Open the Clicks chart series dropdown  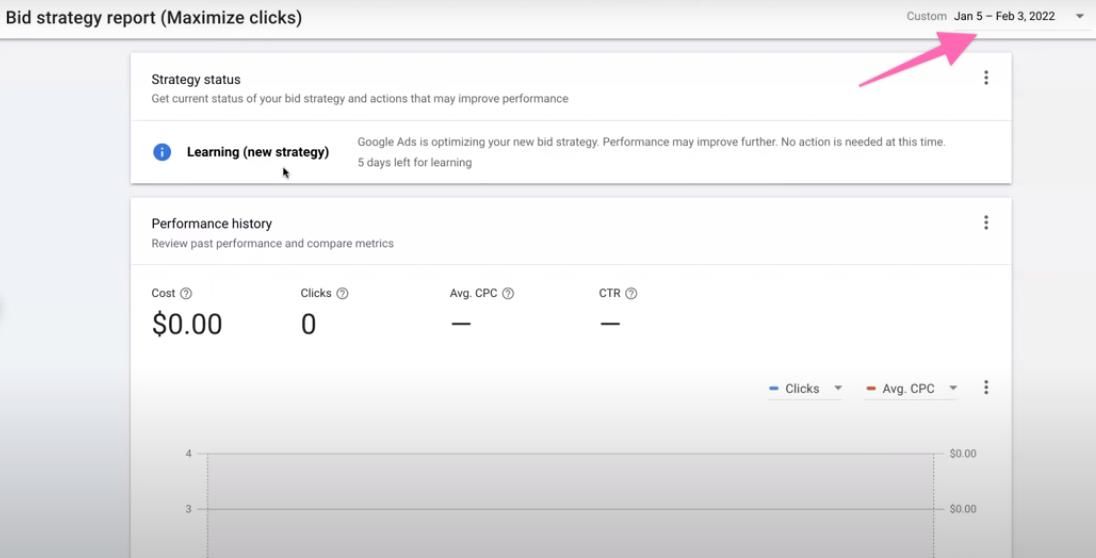tap(838, 389)
